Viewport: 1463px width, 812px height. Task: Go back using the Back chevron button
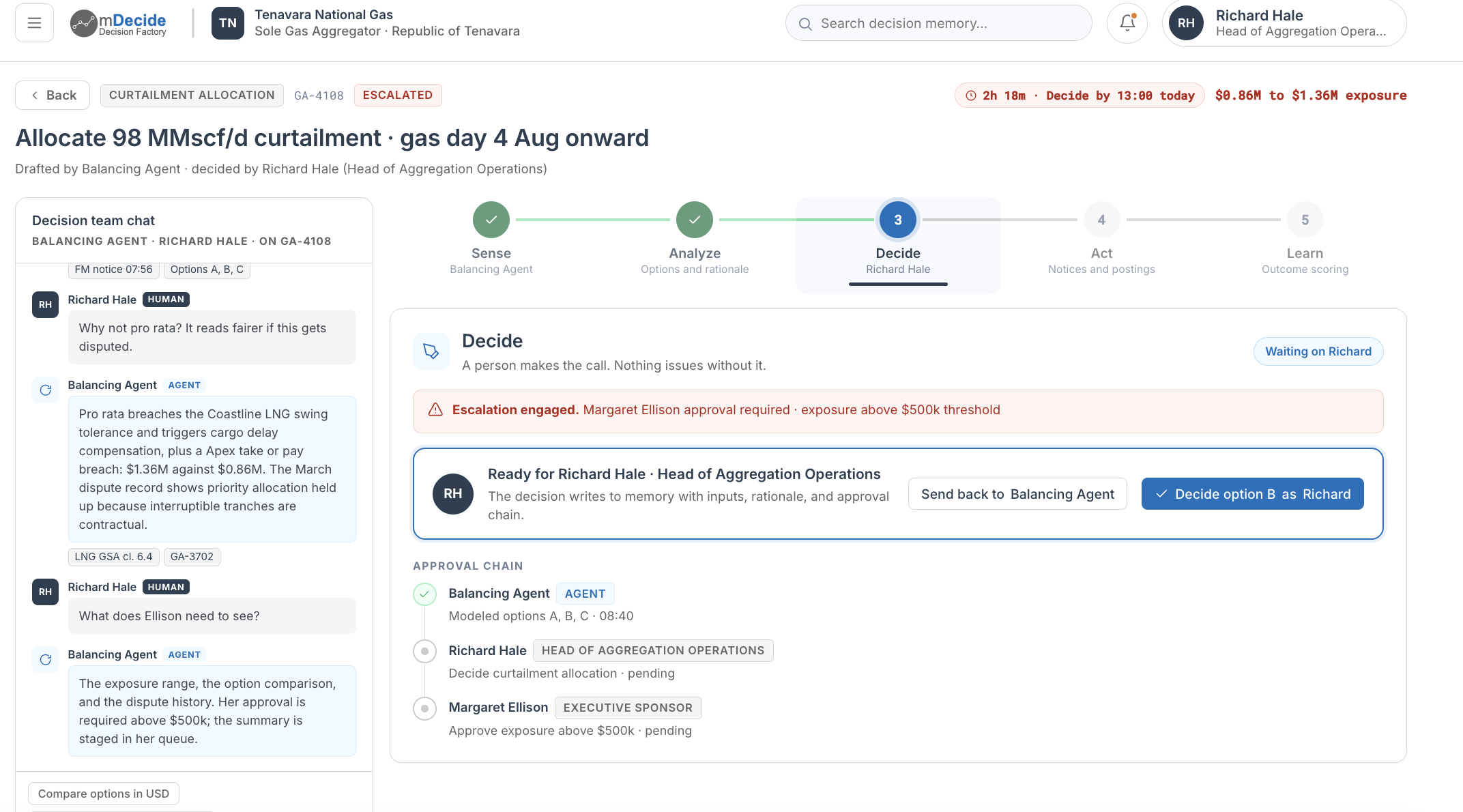click(x=53, y=95)
